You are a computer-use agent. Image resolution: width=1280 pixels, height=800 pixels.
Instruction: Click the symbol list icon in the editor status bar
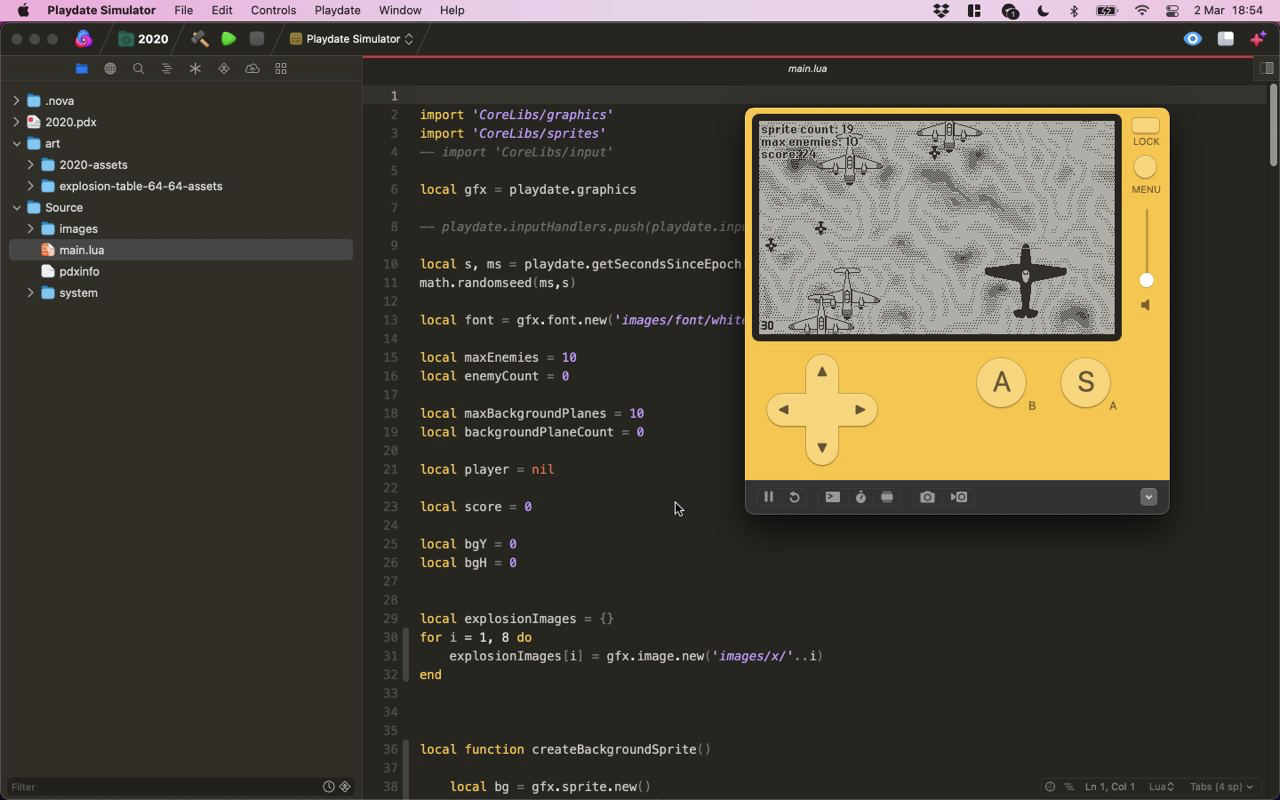[x=1069, y=787]
